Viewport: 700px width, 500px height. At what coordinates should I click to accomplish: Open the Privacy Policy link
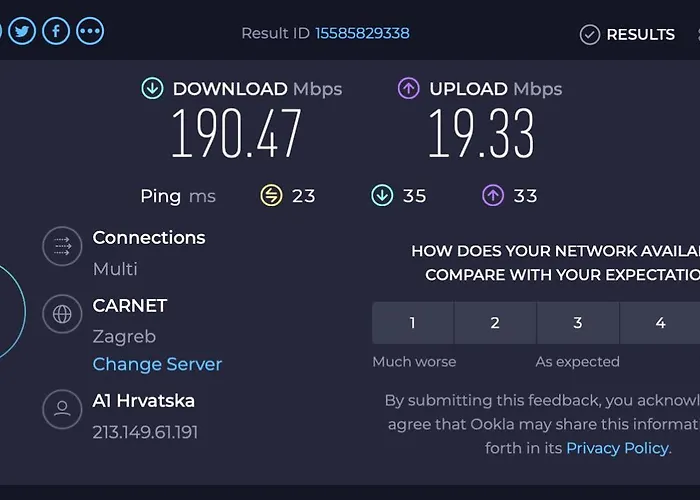[x=617, y=448]
